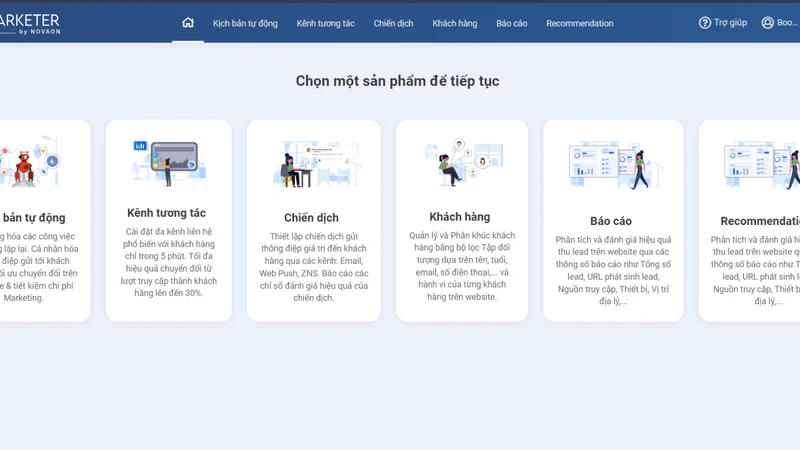
Task: Click description starting 'Cài đặt đa kênh'
Action: (x=169, y=262)
